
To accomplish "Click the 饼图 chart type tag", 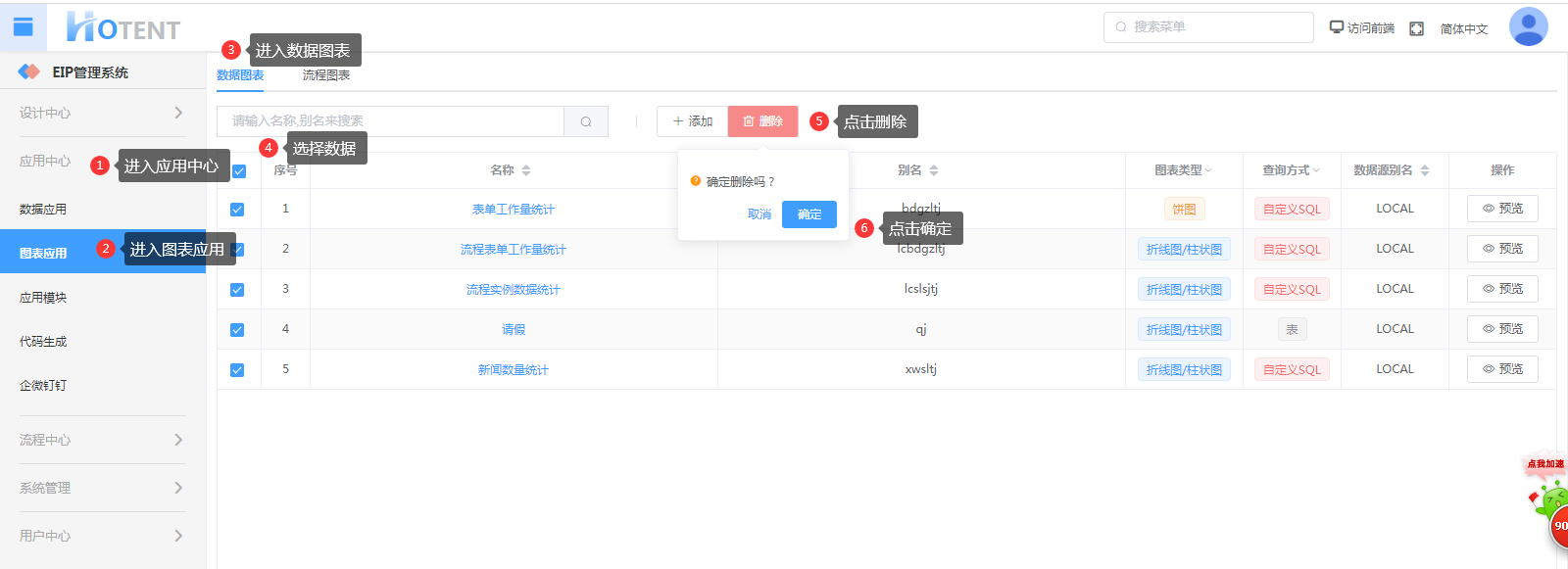I will pyautogui.click(x=1184, y=210).
